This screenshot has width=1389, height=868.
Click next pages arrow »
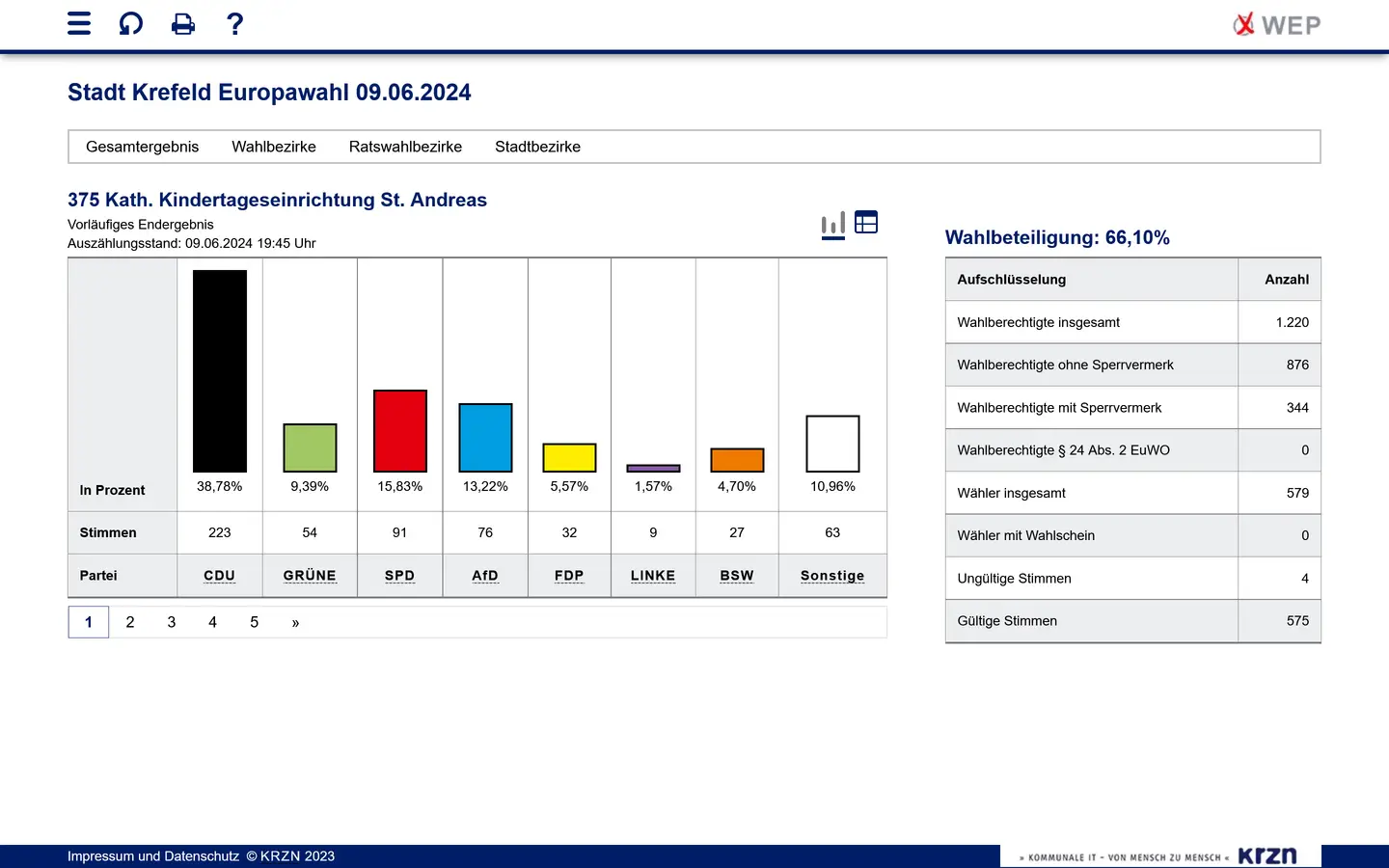[x=295, y=623]
